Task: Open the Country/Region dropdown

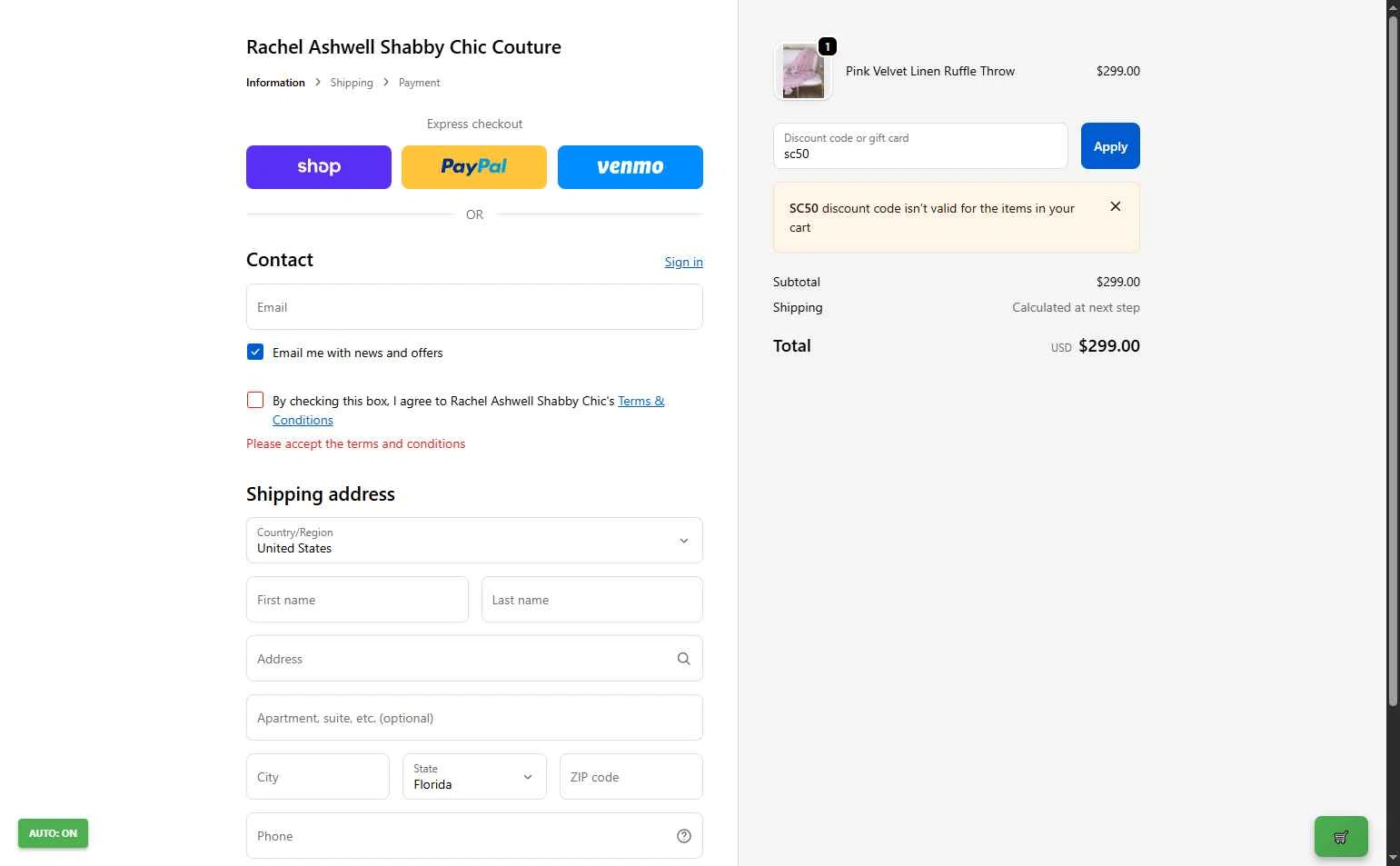Action: point(474,541)
